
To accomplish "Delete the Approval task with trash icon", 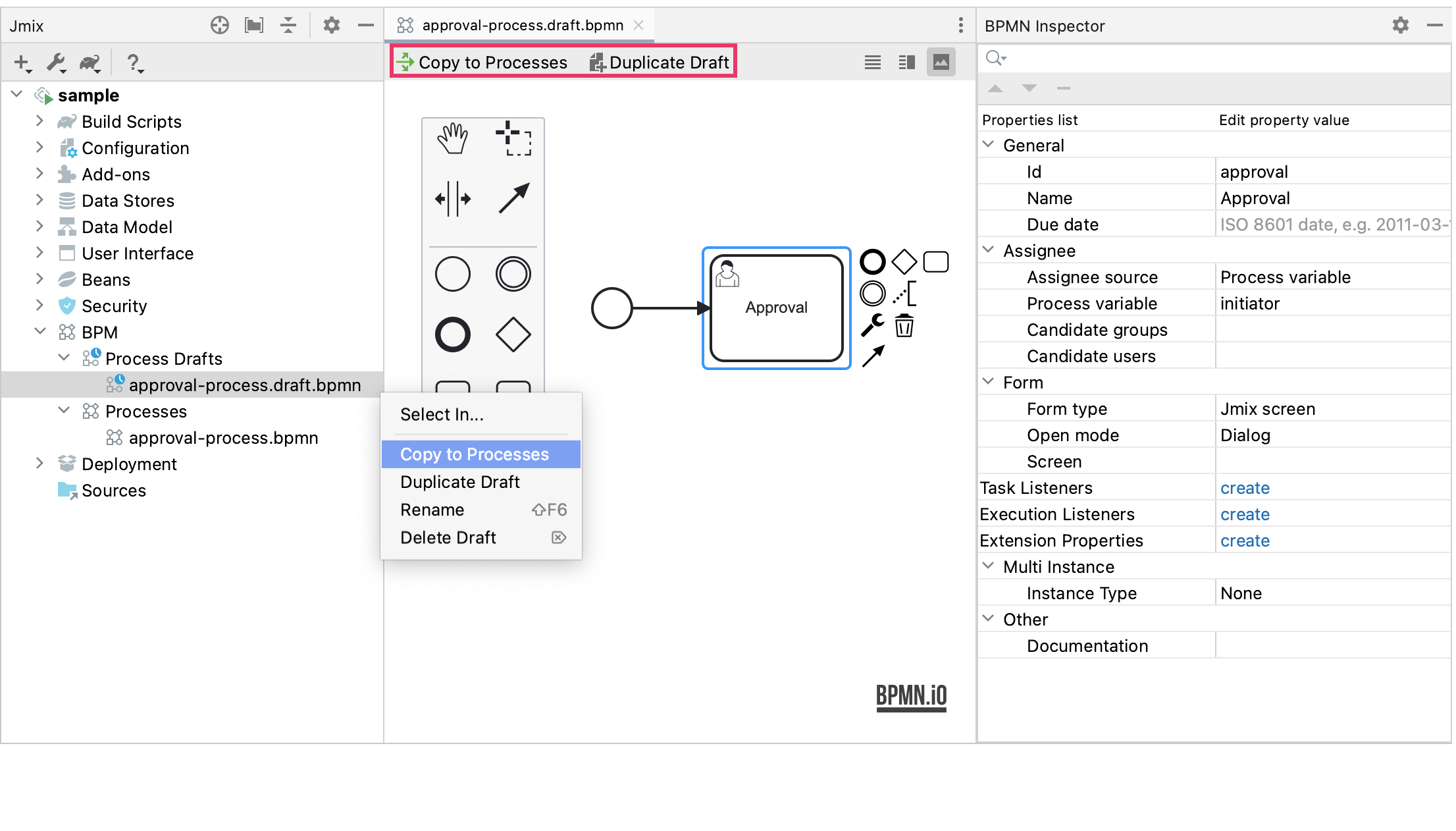I will (904, 325).
